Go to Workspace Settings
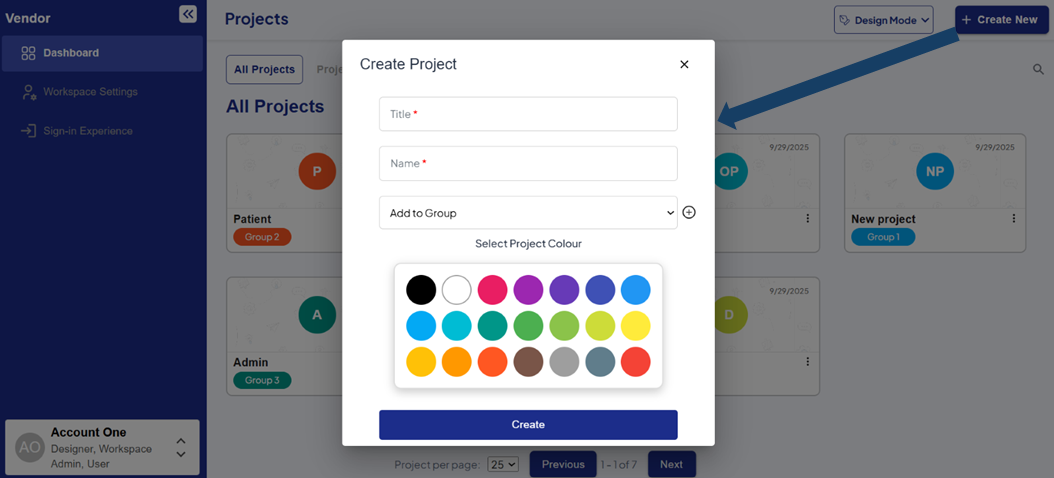Image resolution: width=1054 pixels, height=478 pixels. click(90, 92)
